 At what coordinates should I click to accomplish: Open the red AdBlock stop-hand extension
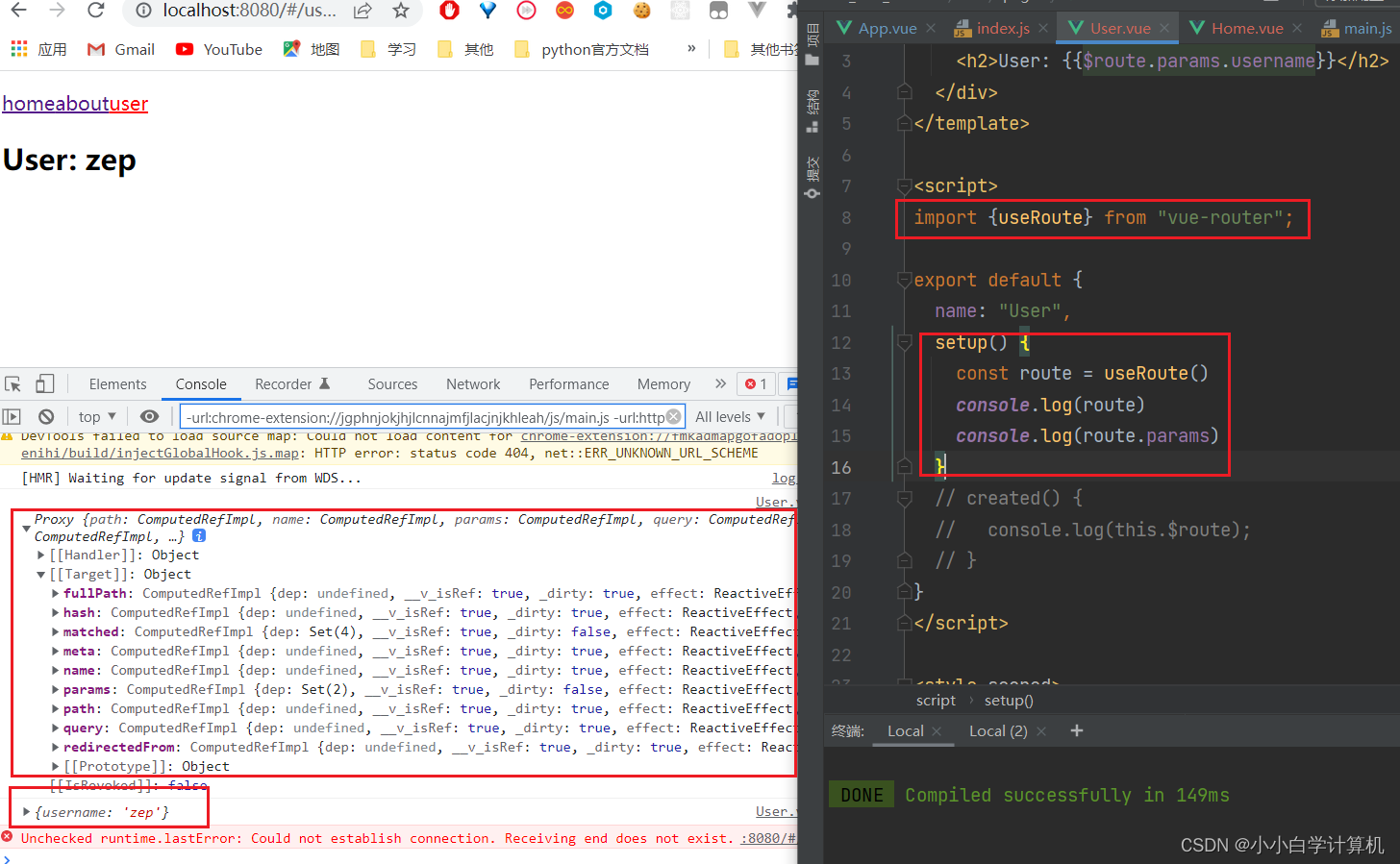point(449,11)
